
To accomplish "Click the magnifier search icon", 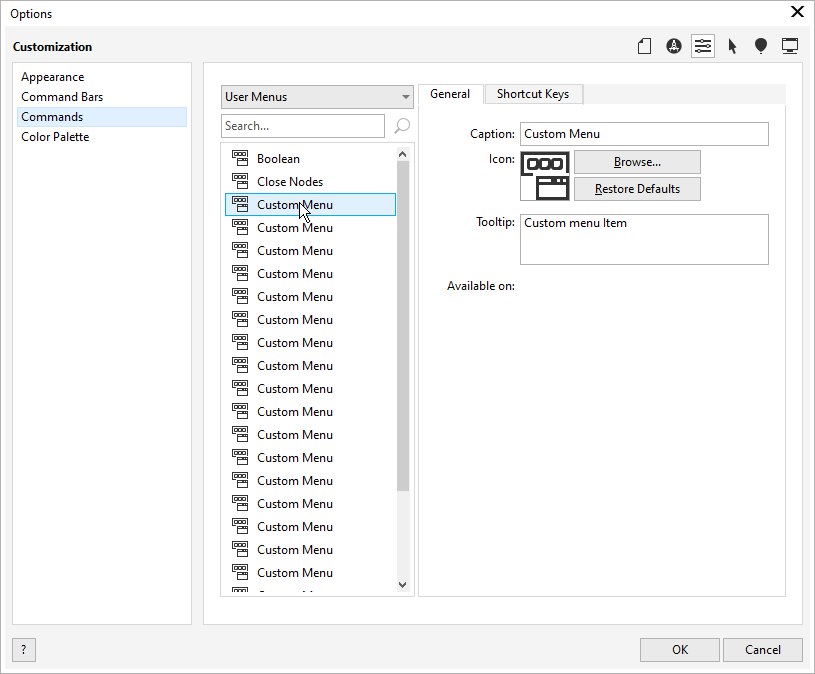I will 402,126.
